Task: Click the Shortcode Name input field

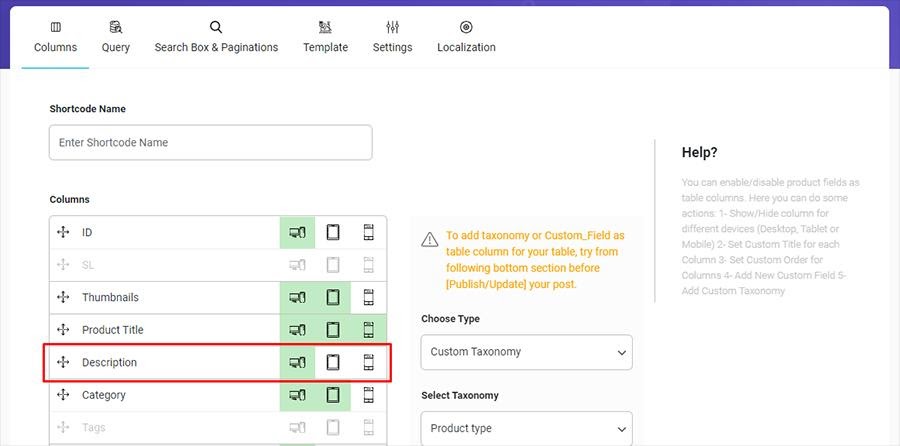Action: [x=211, y=142]
